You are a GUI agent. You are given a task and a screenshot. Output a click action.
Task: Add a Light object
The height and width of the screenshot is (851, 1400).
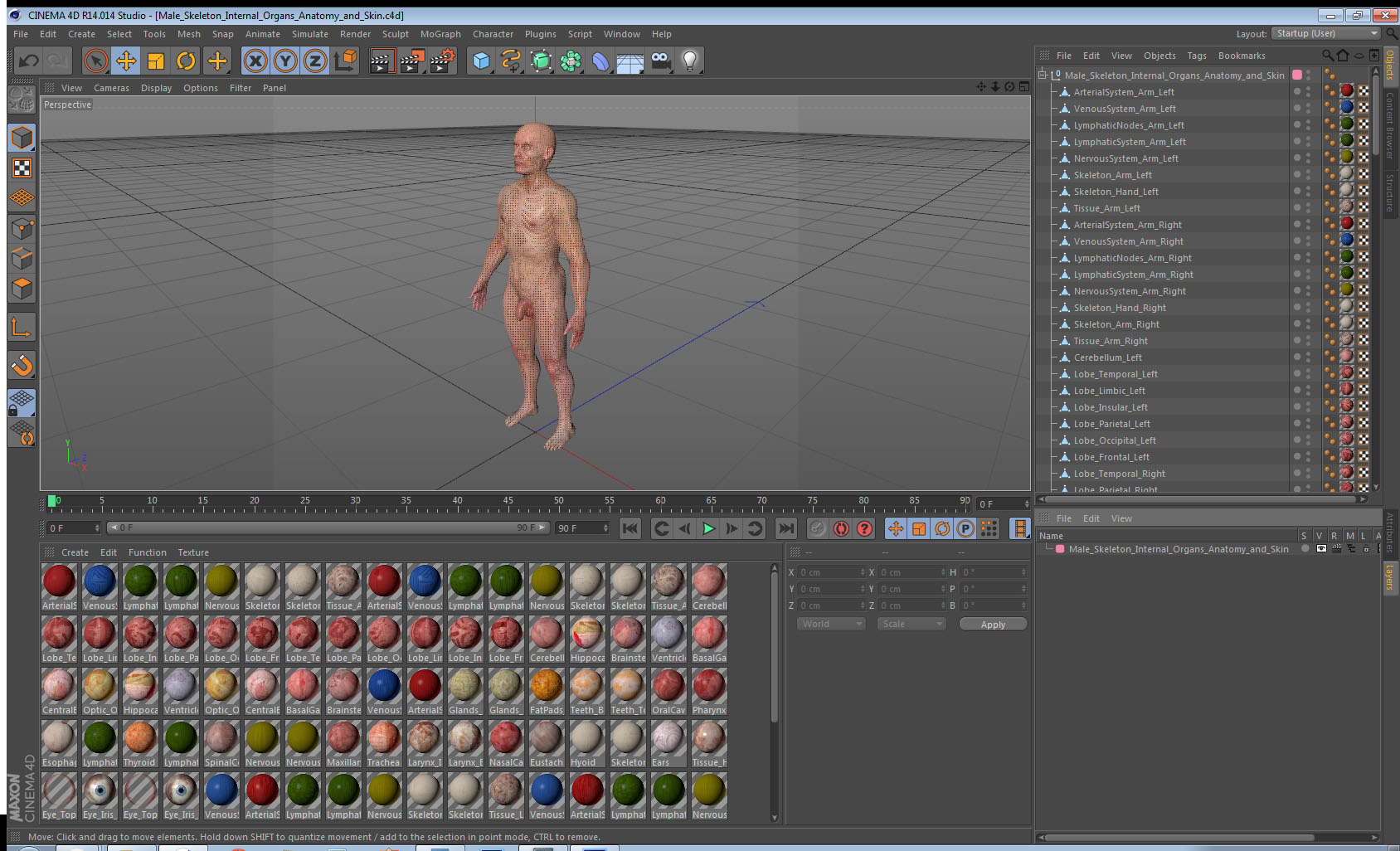[x=690, y=61]
